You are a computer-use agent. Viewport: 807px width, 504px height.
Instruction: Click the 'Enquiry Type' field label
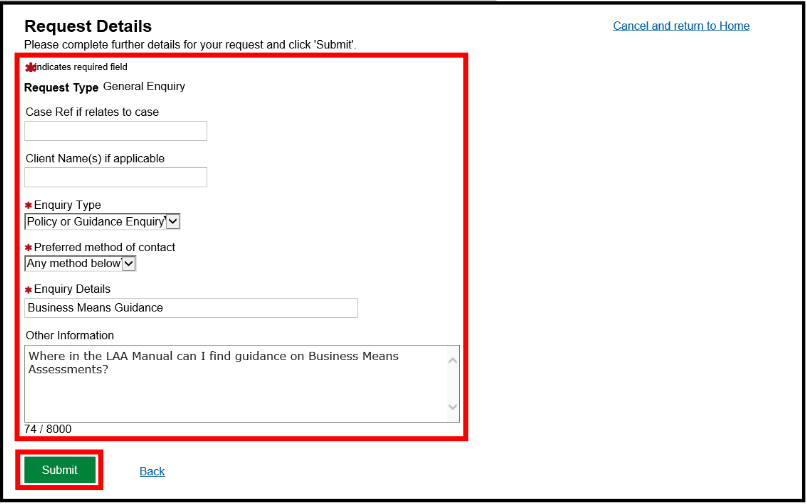[68, 205]
